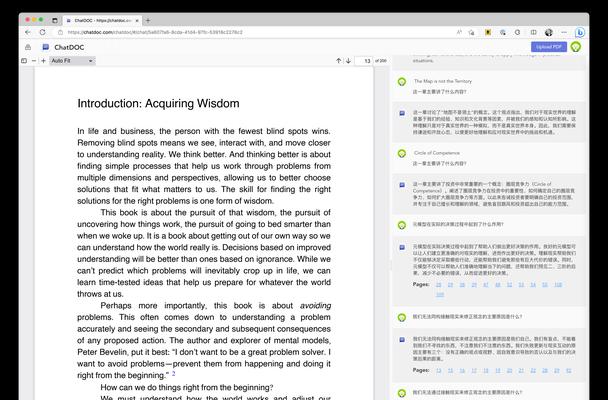Open the Auto Fit zoom dropdown
608x400 pixels.
72,61
